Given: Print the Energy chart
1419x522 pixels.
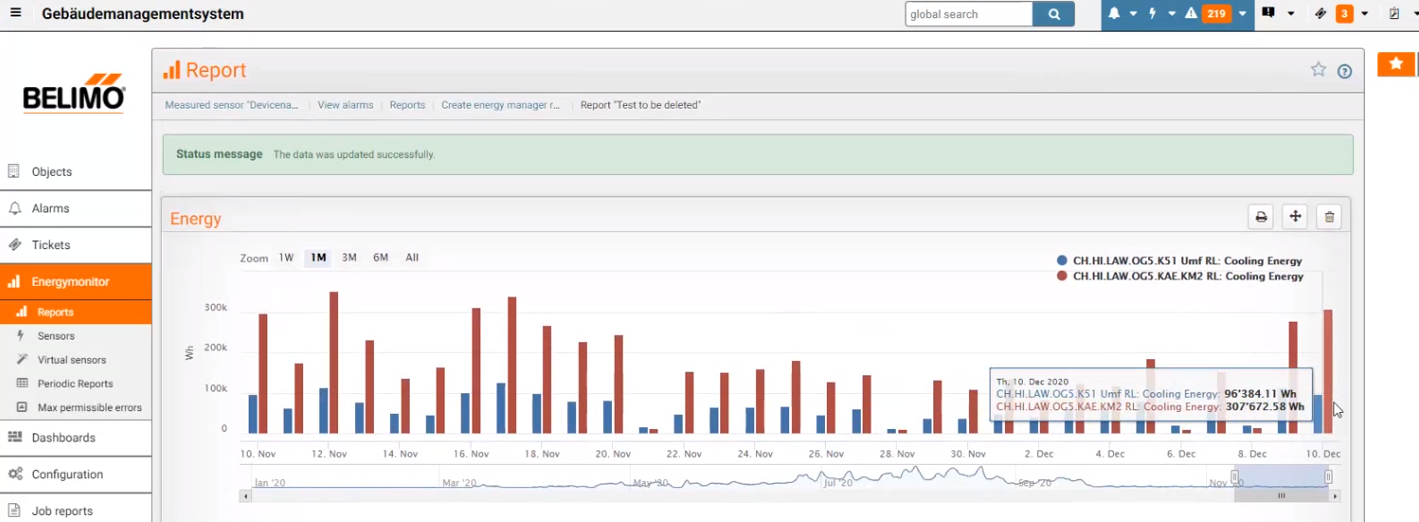Looking at the screenshot, I should pos(1261,217).
